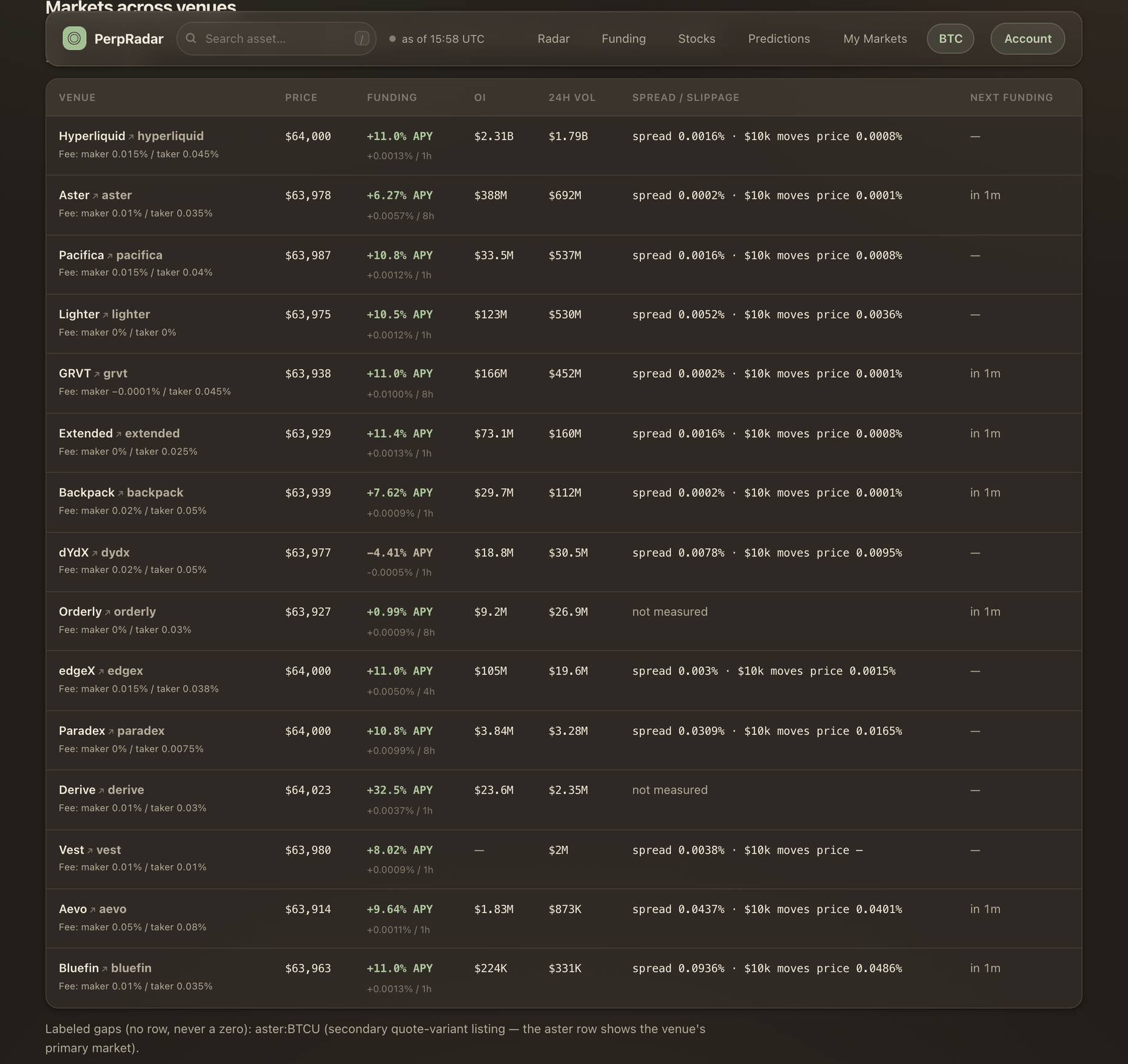Click the live status dot indicator
Screen dimensions: 1128x1064
pyautogui.click(x=392, y=39)
